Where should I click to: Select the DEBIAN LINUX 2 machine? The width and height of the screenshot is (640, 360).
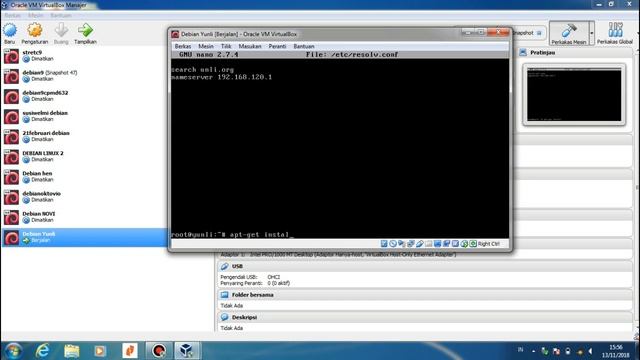(x=84, y=157)
